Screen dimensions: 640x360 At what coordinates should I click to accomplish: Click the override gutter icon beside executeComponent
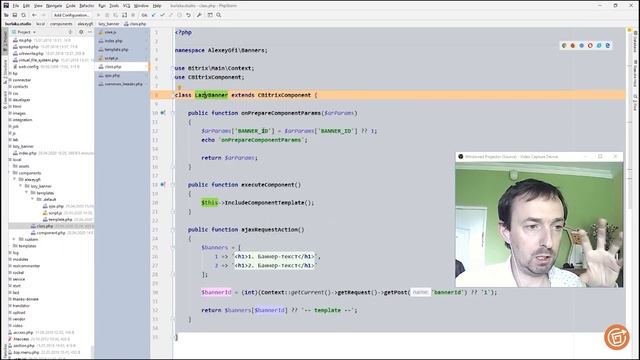pyautogui.click(x=162, y=184)
